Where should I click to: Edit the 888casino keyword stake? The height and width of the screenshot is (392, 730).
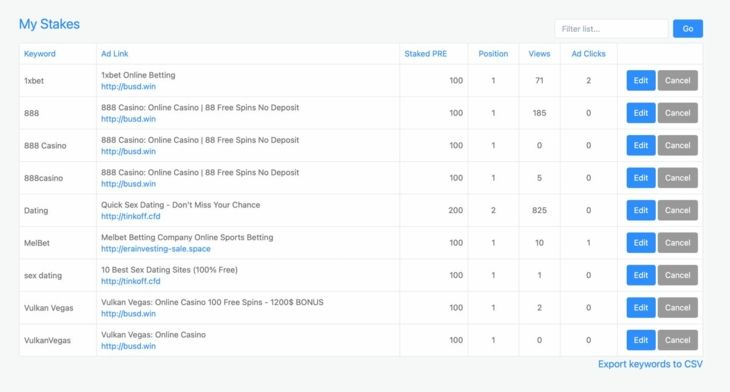tap(641, 178)
